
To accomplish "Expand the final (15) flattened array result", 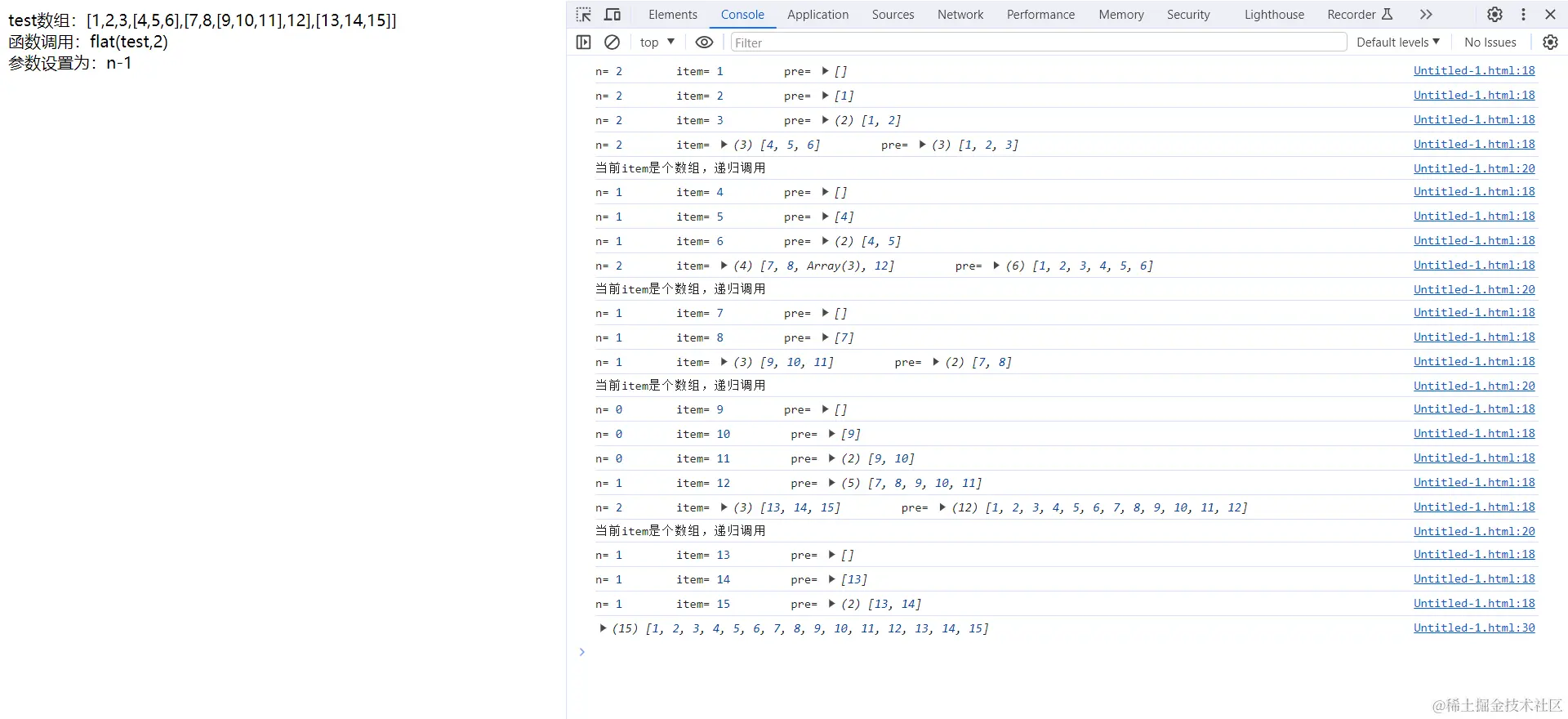I will pyautogui.click(x=604, y=628).
